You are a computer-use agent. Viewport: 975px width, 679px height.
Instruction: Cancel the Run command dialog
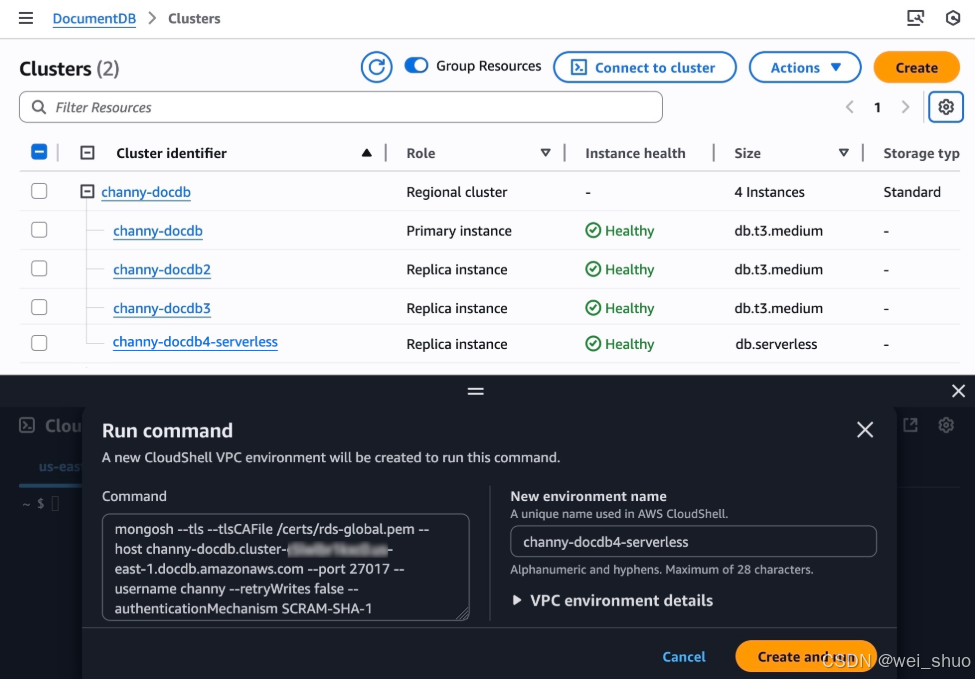point(683,657)
